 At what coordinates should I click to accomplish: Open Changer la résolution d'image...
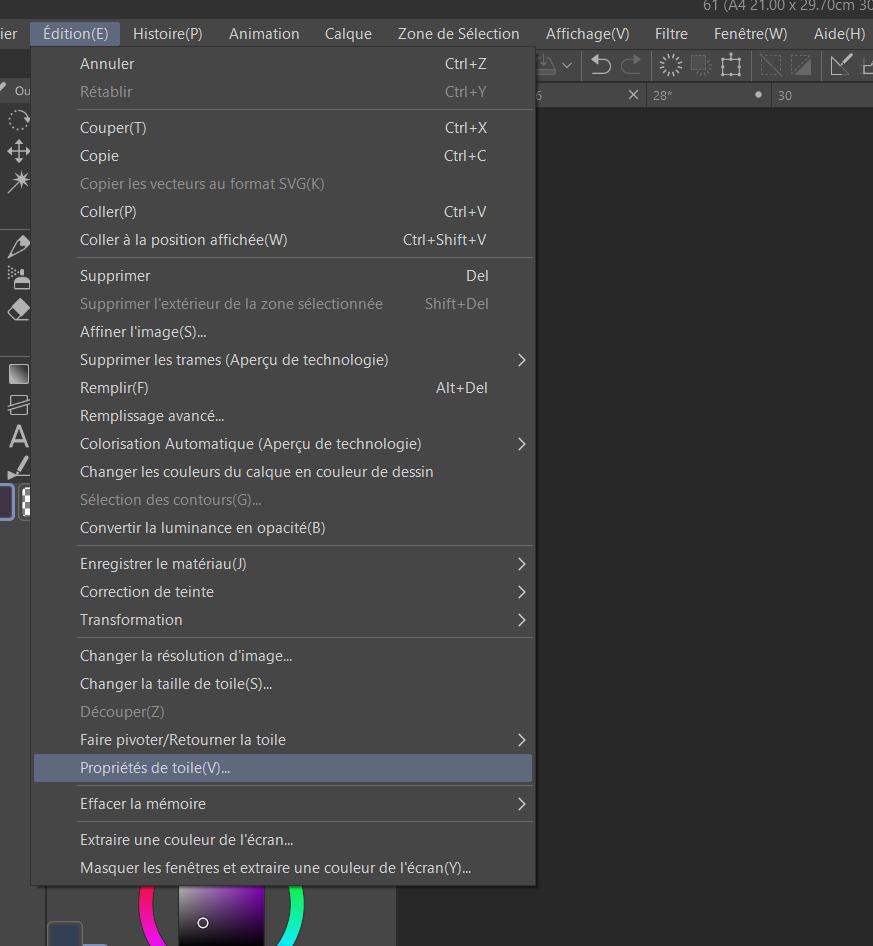coord(283,656)
